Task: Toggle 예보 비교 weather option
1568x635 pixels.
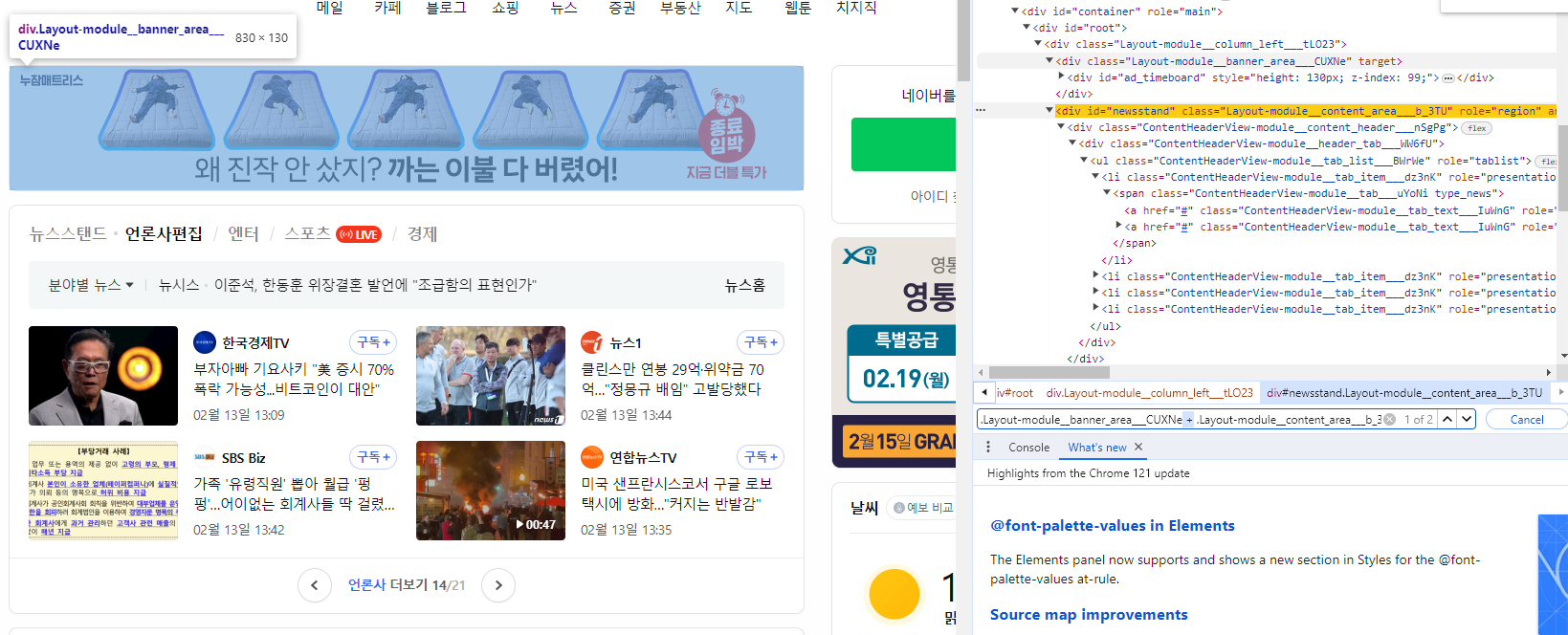Action: click(x=922, y=508)
